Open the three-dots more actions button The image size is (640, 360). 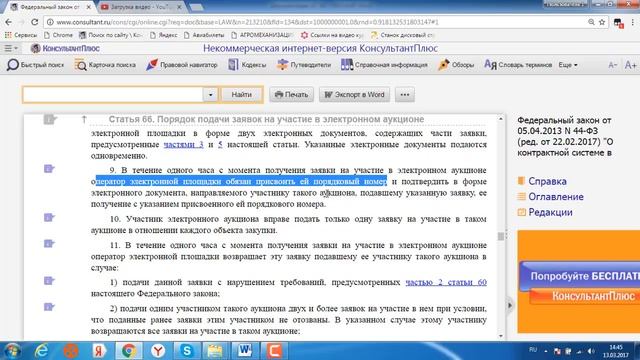(404, 95)
